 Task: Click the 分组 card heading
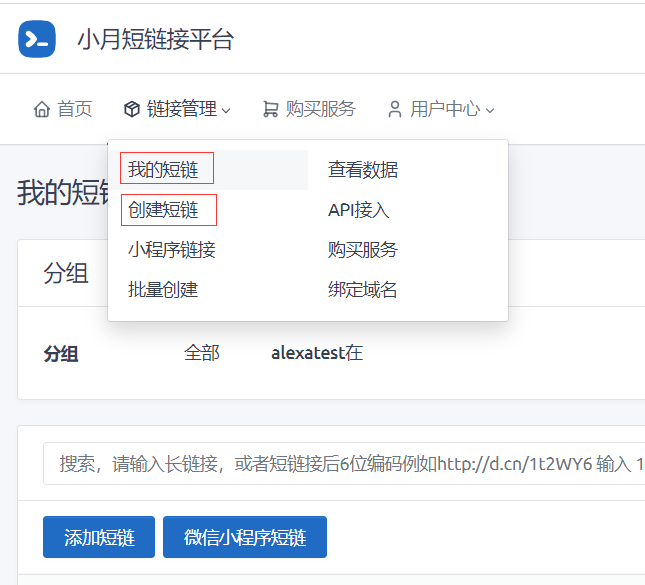66,273
